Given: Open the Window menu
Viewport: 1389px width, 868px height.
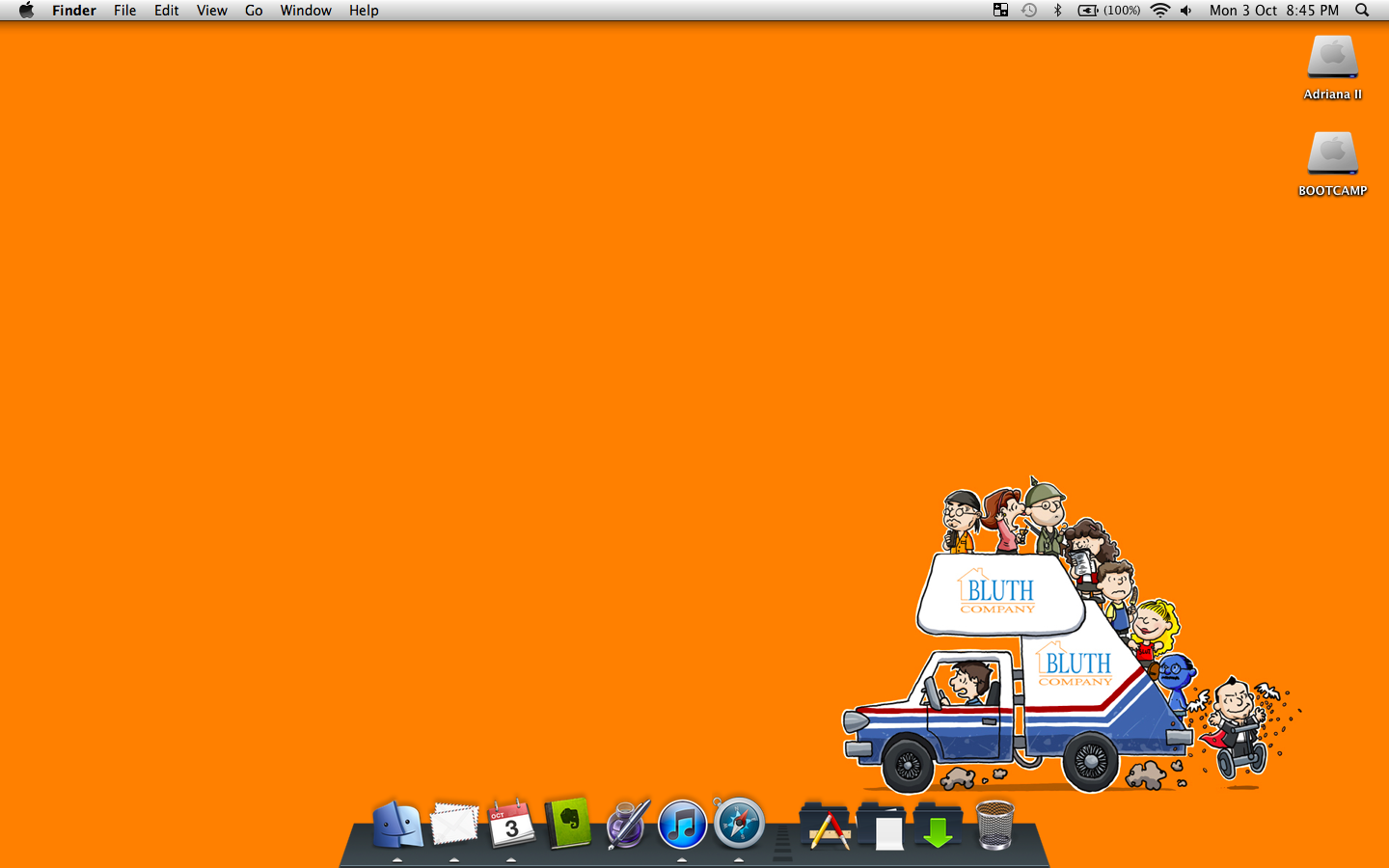Looking at the screenshot, I should coord(306,11).
